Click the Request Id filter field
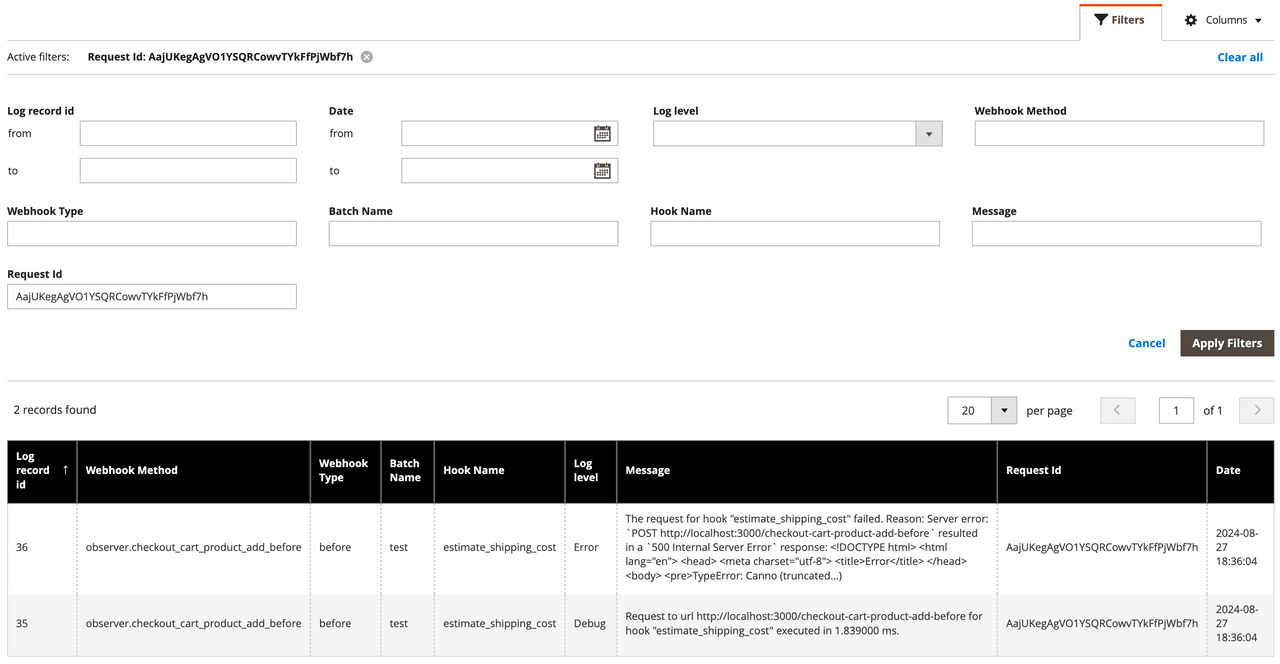Viewport: 1280px width, 664px height. coord(152,296)
